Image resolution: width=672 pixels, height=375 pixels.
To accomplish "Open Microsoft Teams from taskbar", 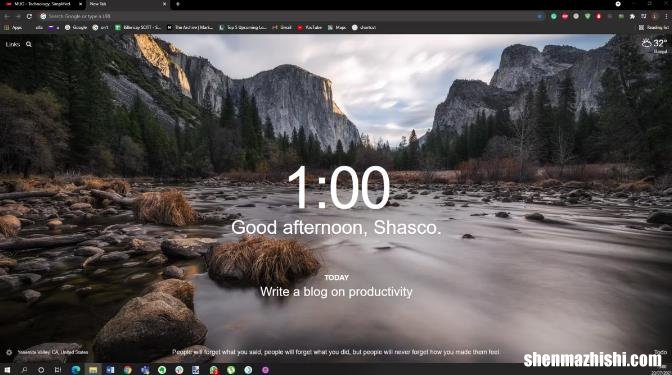I will (x=145, y=370).
